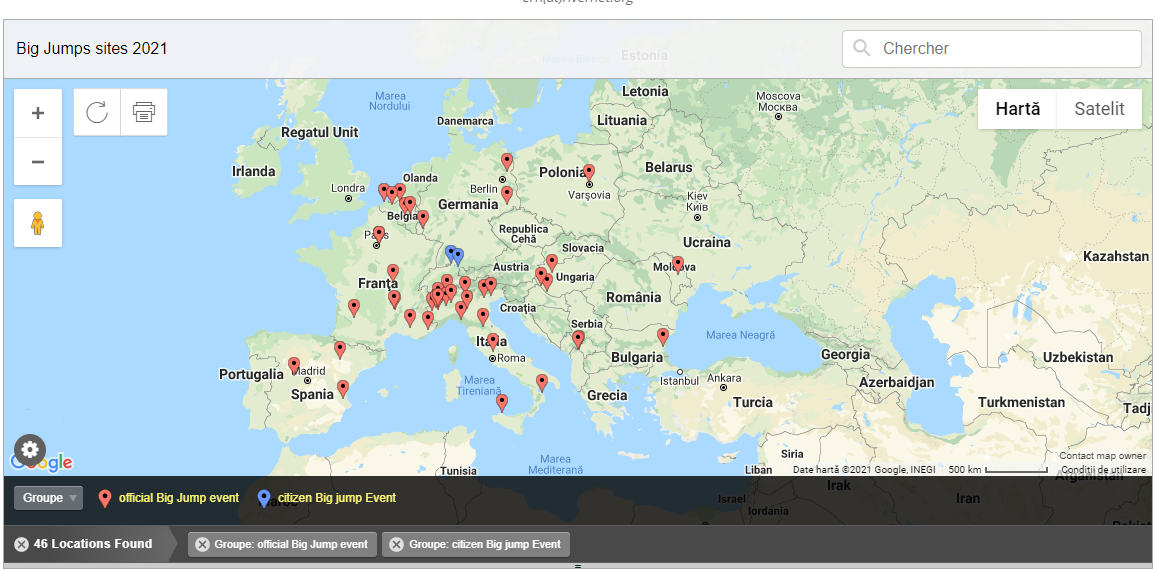The image size is (1157, 570).
Task: Click the Kazahstan country label
Action: pos(1116,256)
